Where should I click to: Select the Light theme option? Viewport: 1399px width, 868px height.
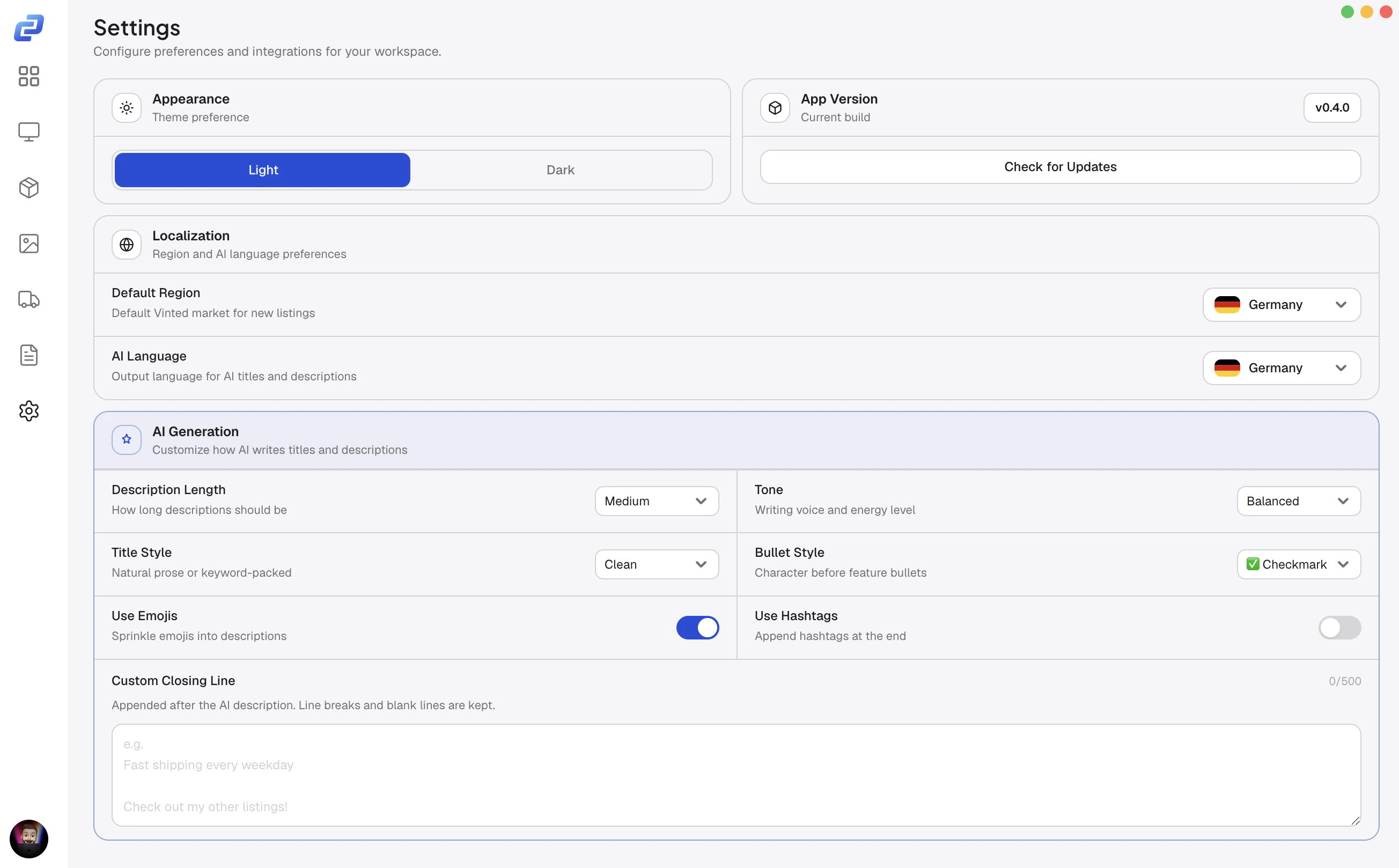tap(262, 170)
